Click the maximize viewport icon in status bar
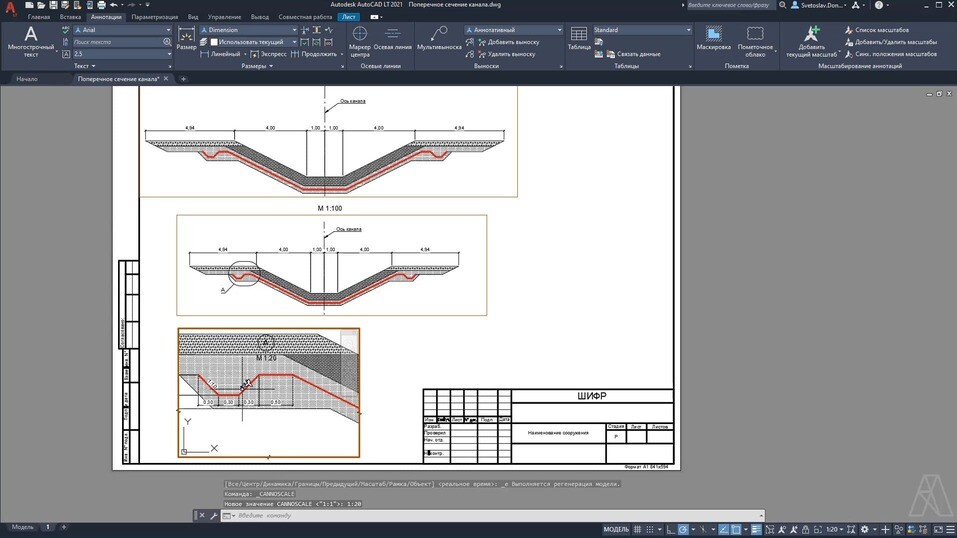This screenshot has width=957, height=538. 818,529
